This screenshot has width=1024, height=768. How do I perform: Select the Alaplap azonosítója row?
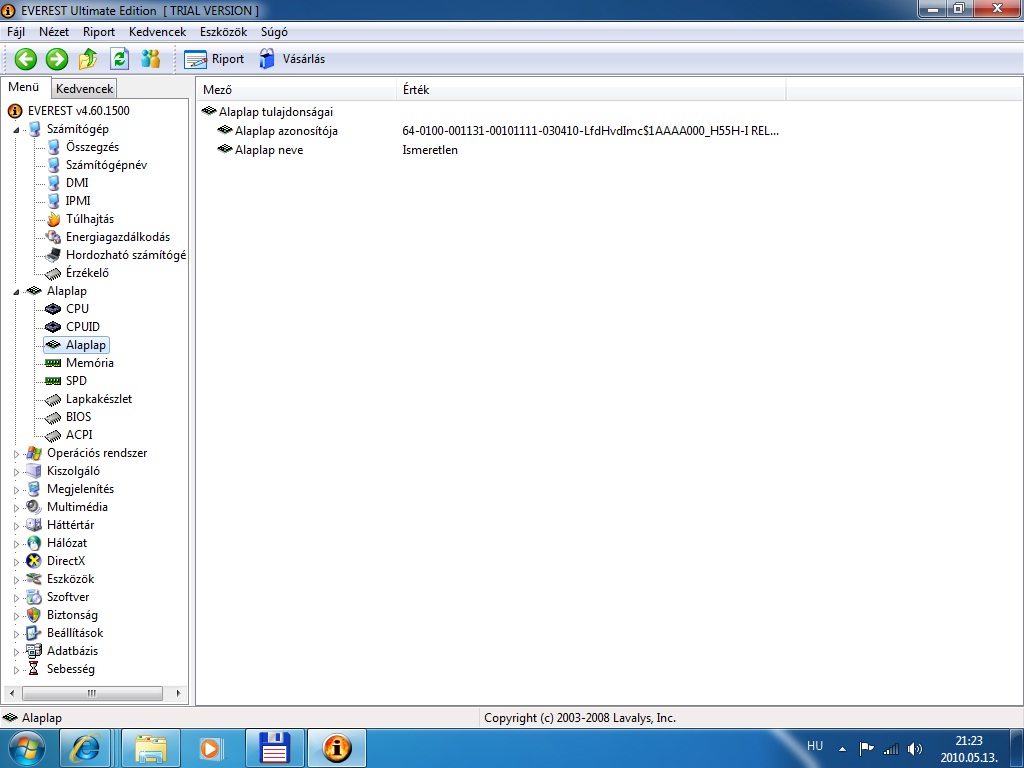[286, 131]
